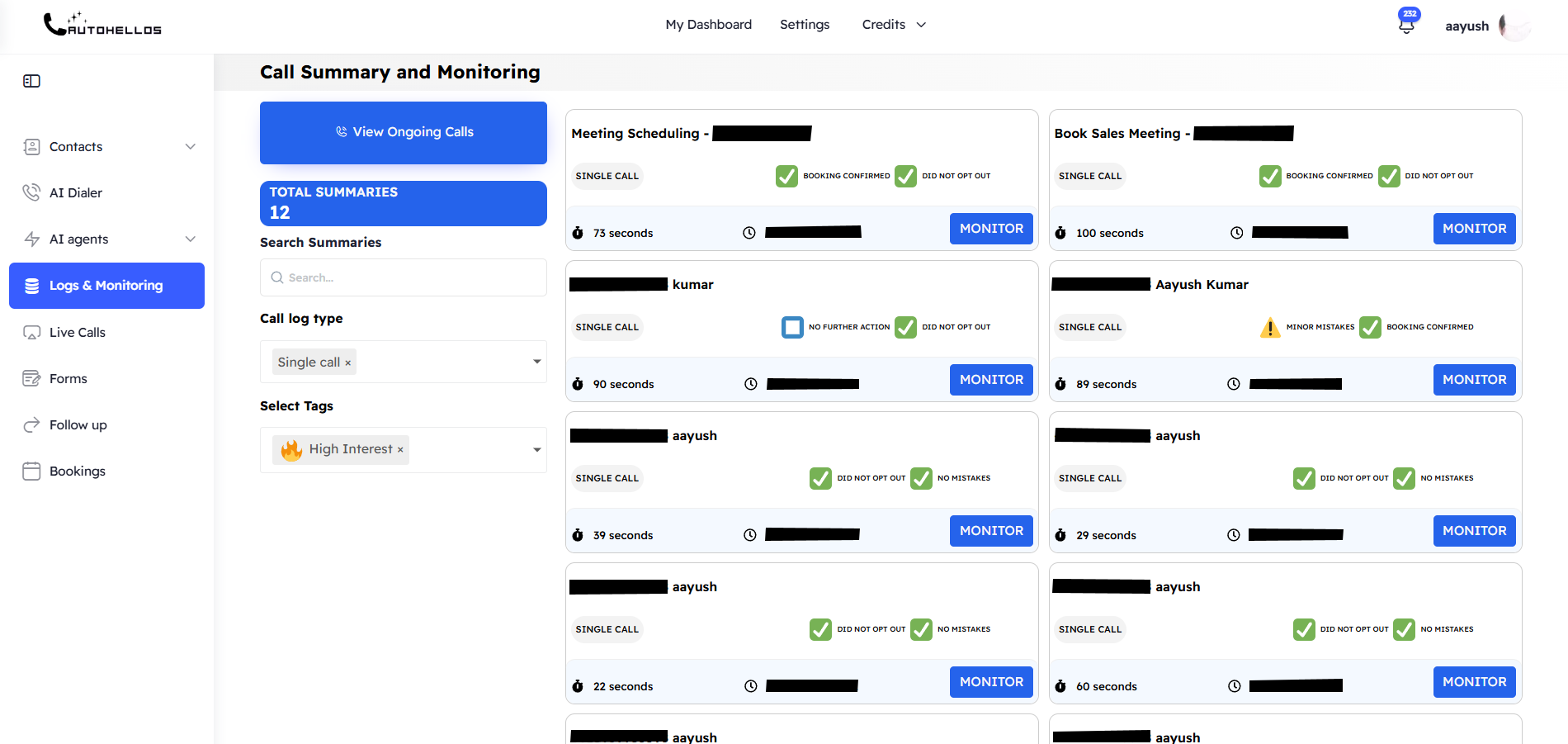Viewport: 1568px width, 744px height.
Task: Open the Forms page
Action: (x=68, y=379)
